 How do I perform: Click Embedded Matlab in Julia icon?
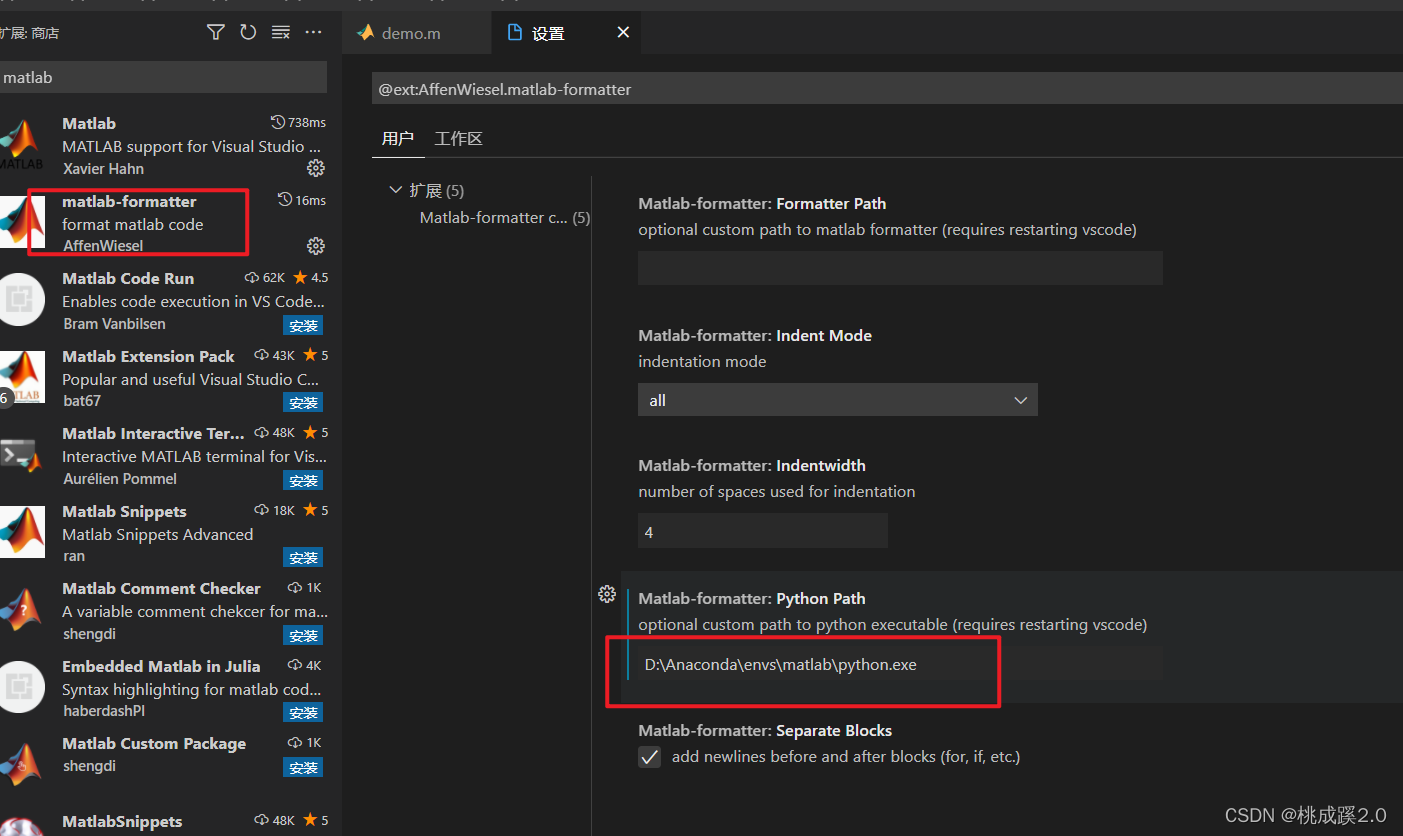[20, 687]
